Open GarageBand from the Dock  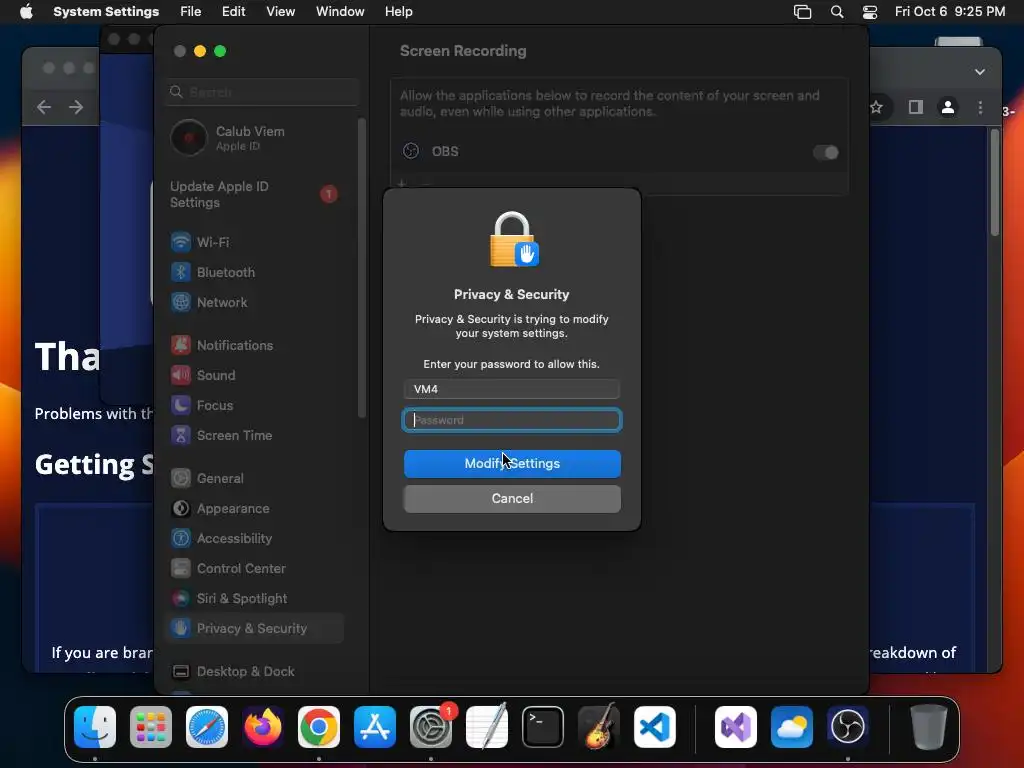click(x=599, y=727)
